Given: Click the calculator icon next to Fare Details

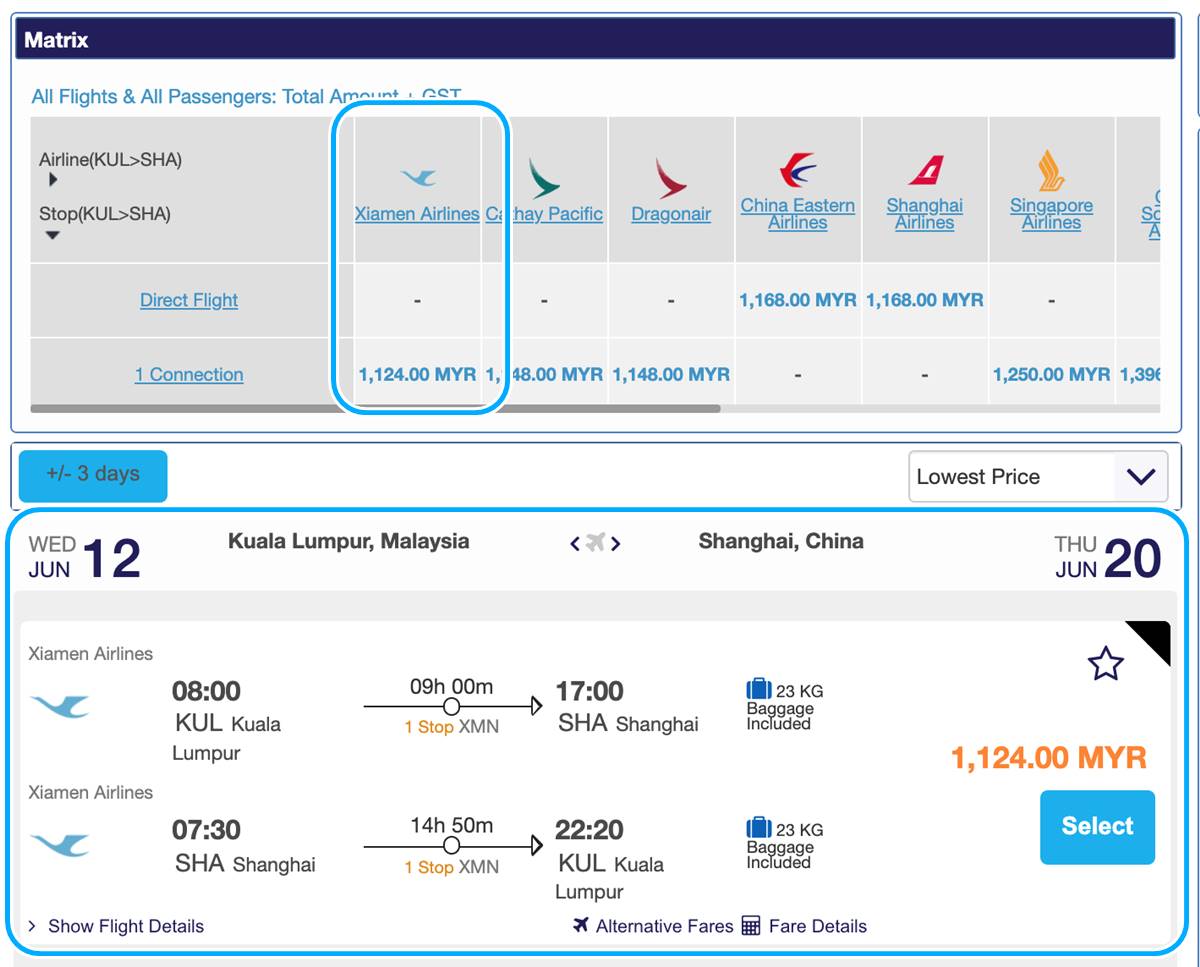Looking at the screenshot, I should (x=751, y=925).
